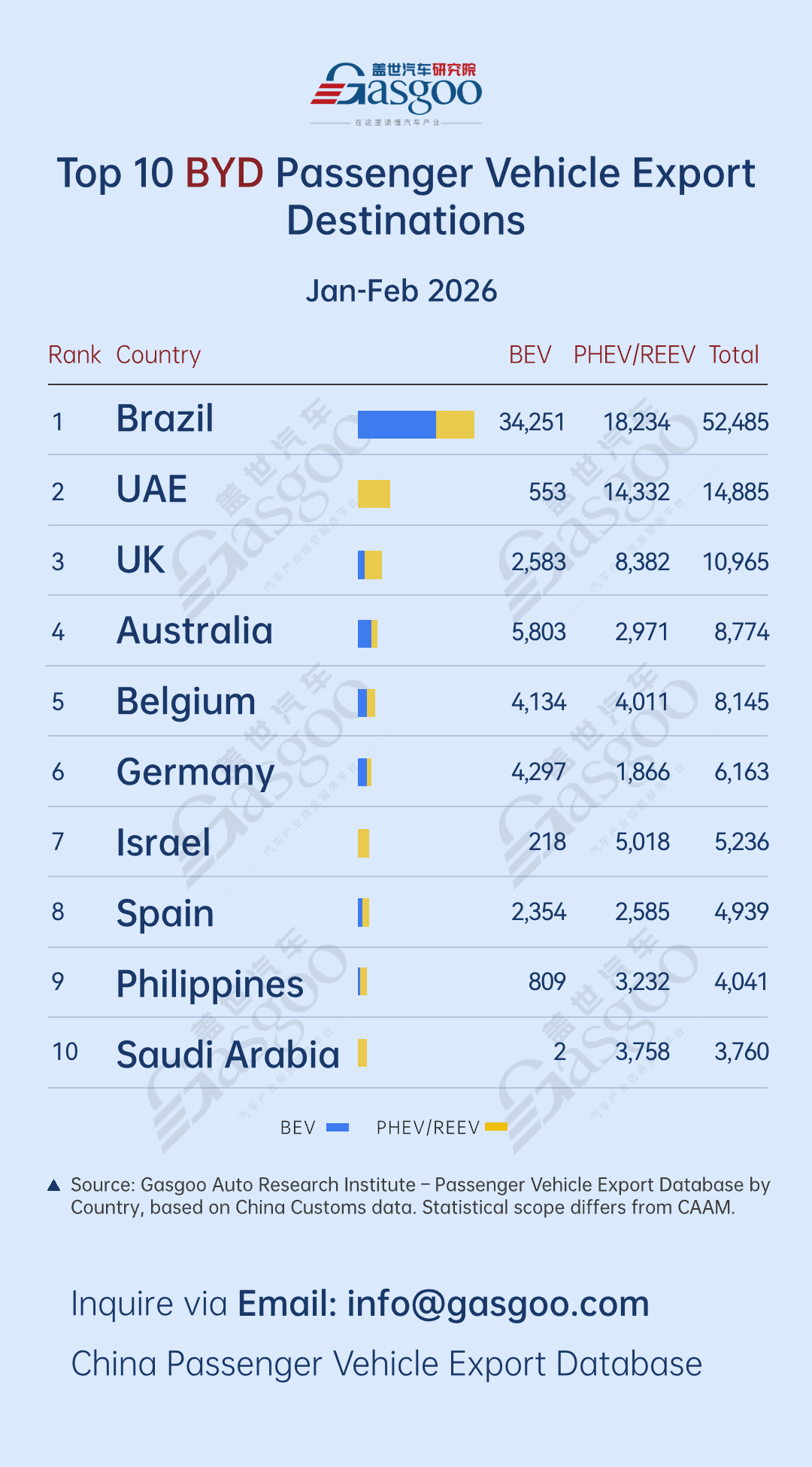Screen dimensions: 812x1467
Task: Click the triangle icon beside Source note
Action: click(53, 1186)
